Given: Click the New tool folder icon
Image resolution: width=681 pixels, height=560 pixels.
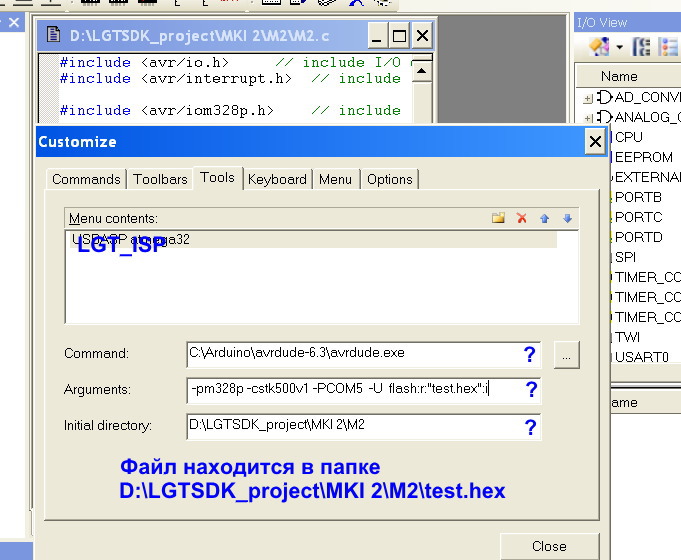Looking at the screenshot, I should pyautogui.click(x=498, y=218).
